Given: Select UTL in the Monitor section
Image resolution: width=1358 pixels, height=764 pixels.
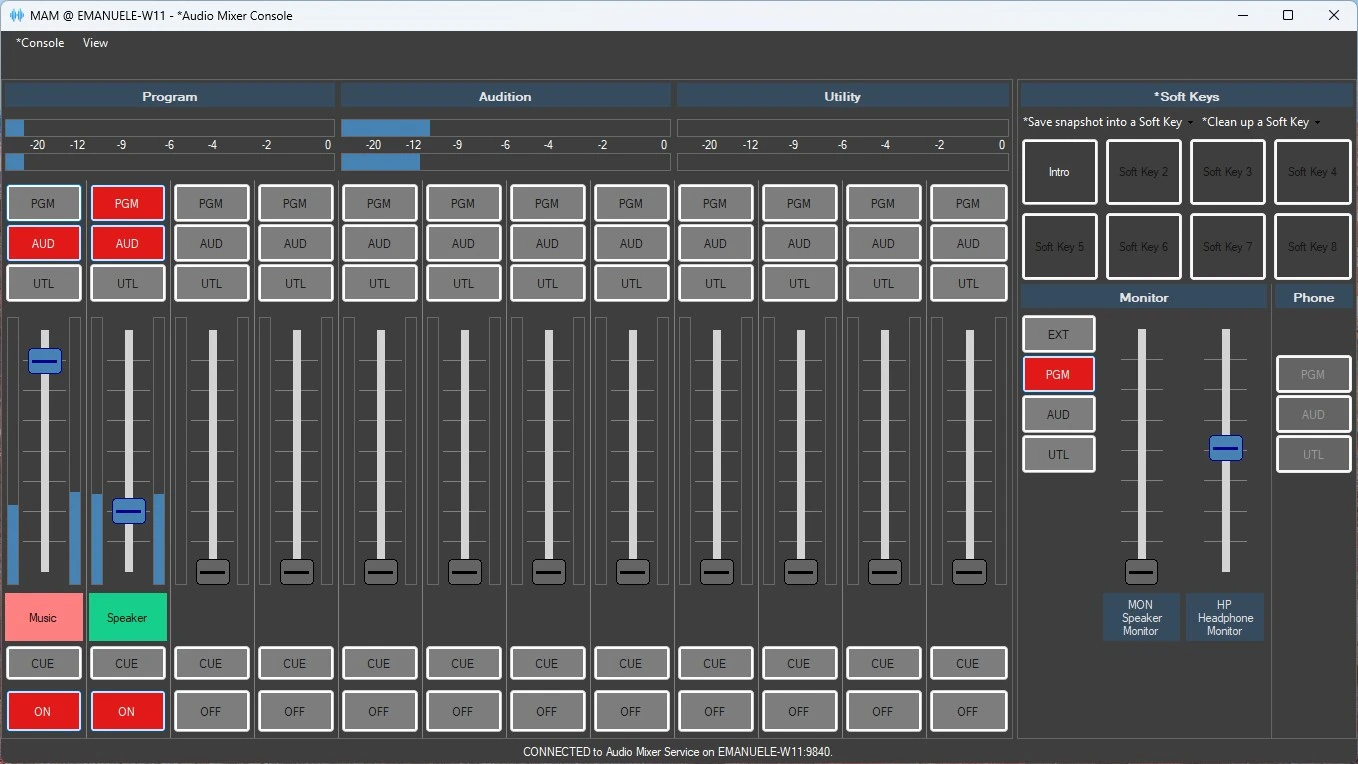Looking at the screenshot, I should [x=1058, y=454].
